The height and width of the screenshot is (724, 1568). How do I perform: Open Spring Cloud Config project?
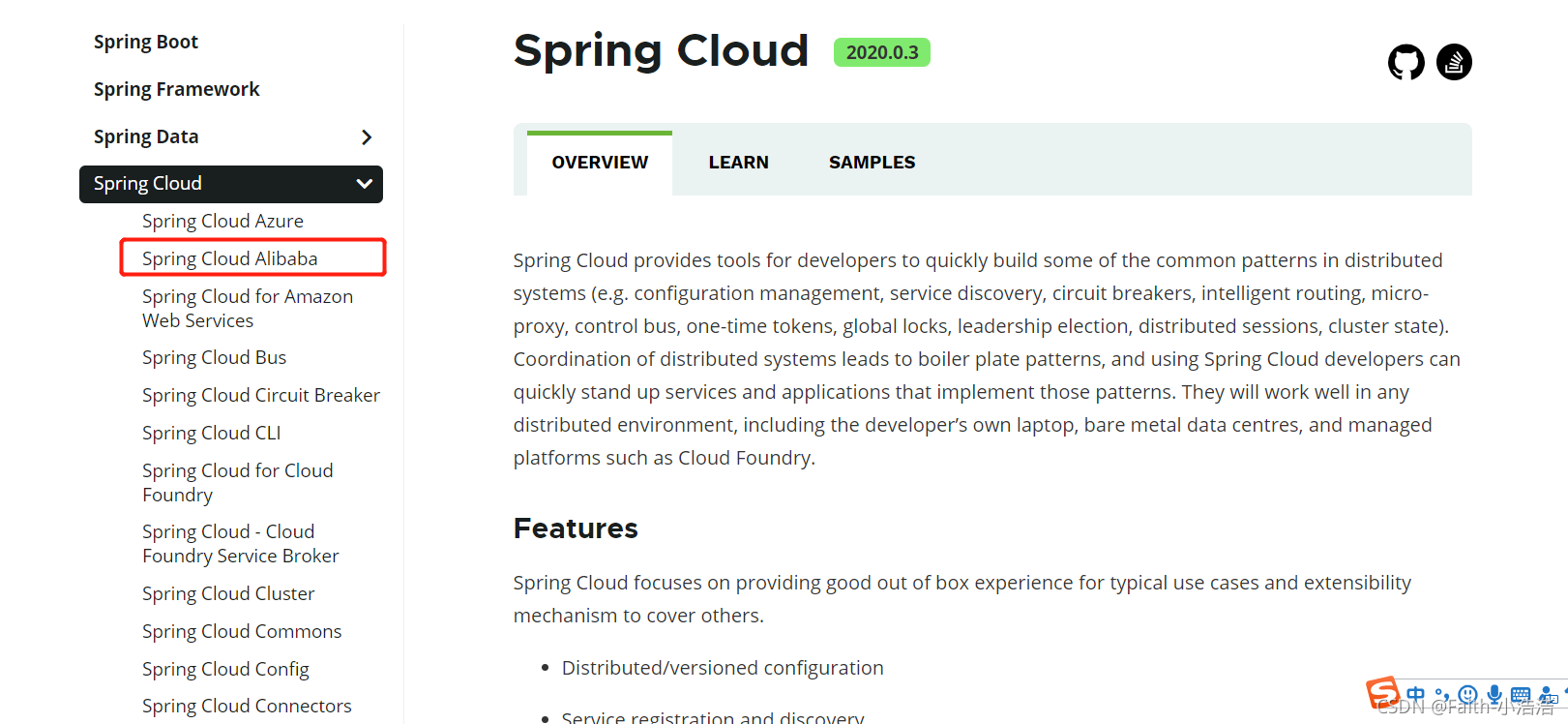click(x=225, y=669)
